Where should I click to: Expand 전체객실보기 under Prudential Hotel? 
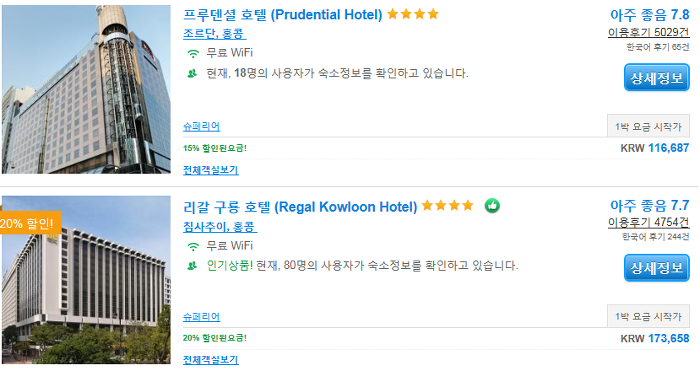(x=211, y=170)
